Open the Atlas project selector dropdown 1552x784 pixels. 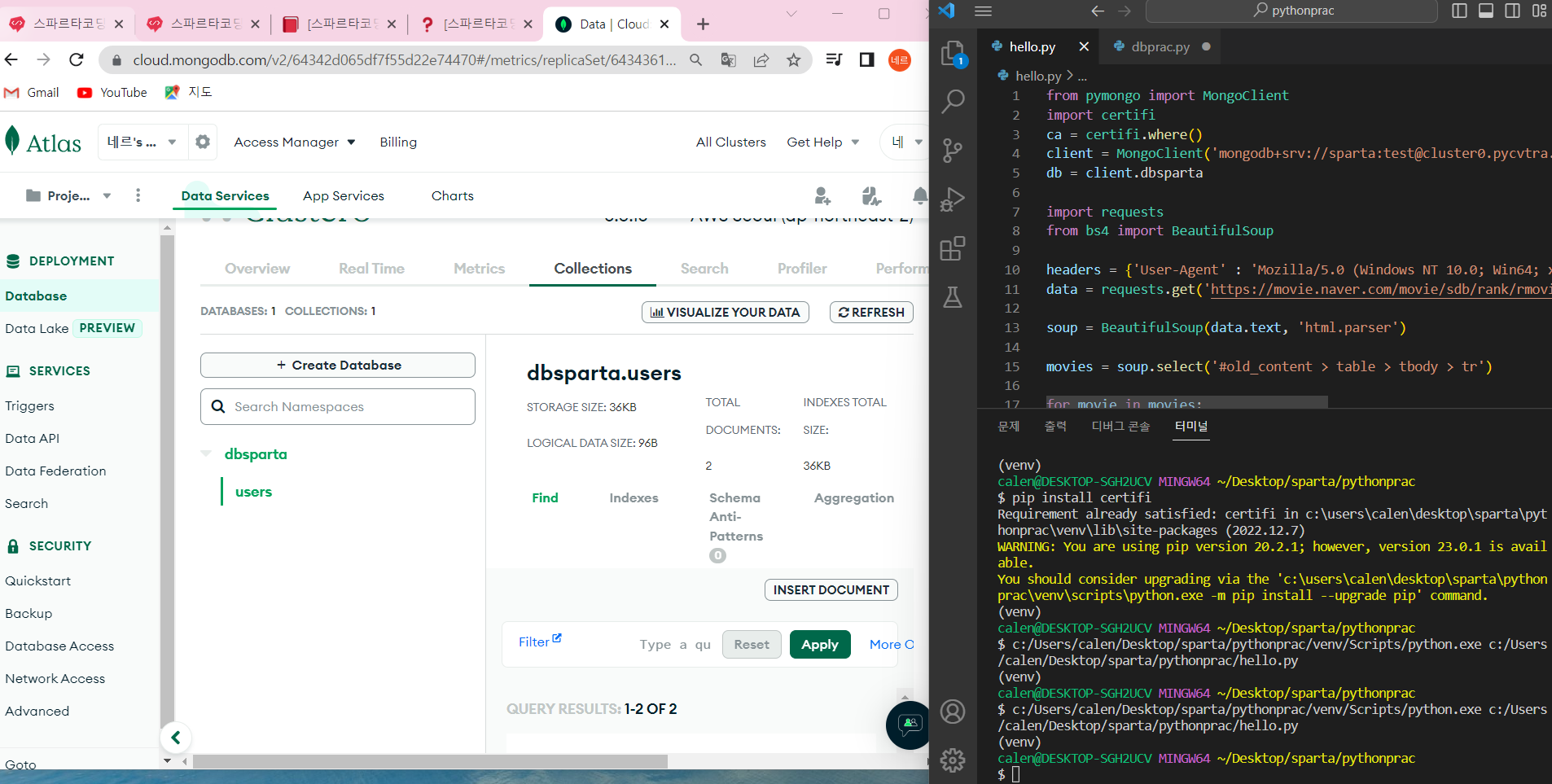68,195
